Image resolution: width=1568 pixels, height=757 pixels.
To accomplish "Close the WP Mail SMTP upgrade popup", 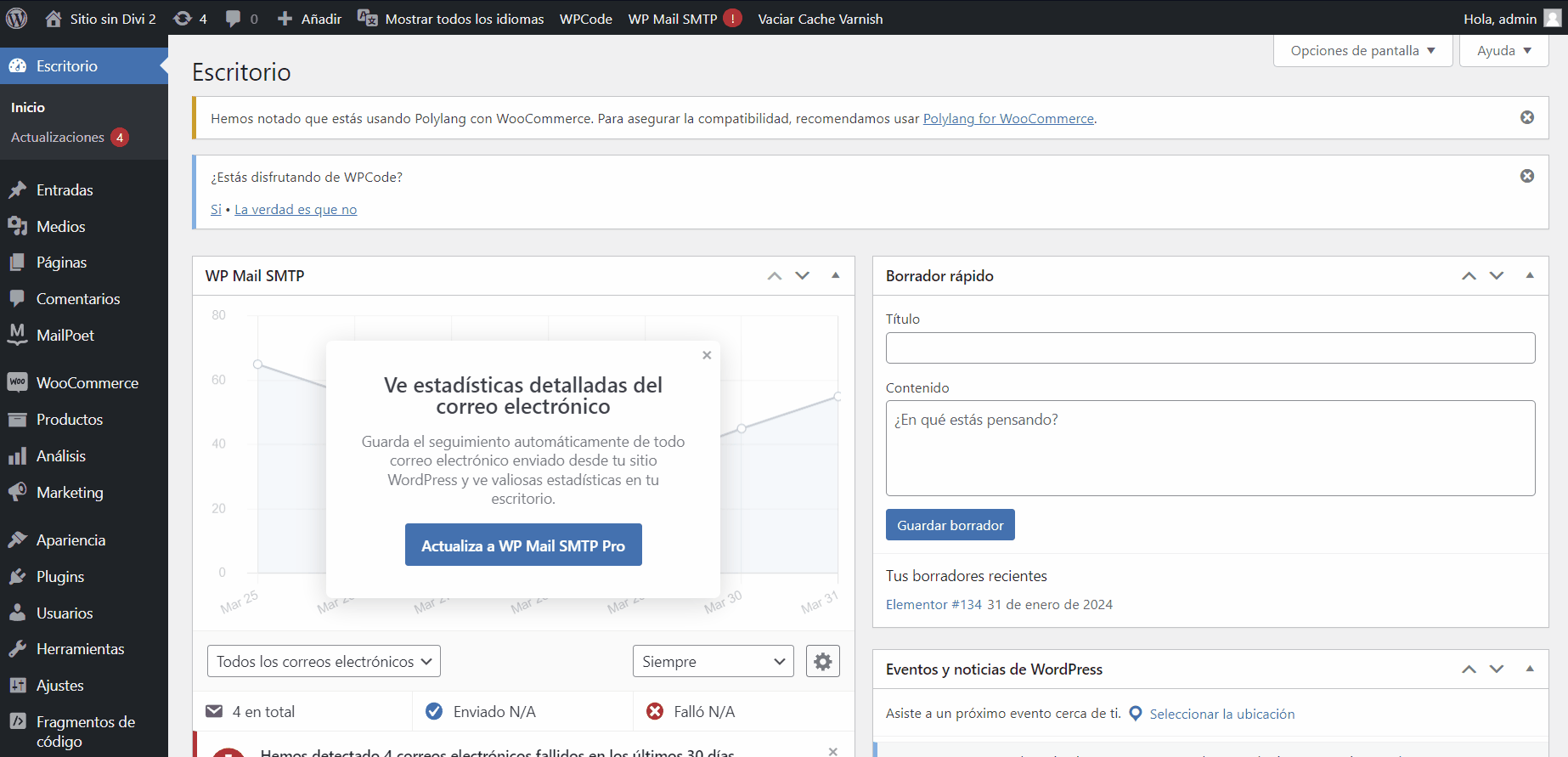I will click(707, 355).
